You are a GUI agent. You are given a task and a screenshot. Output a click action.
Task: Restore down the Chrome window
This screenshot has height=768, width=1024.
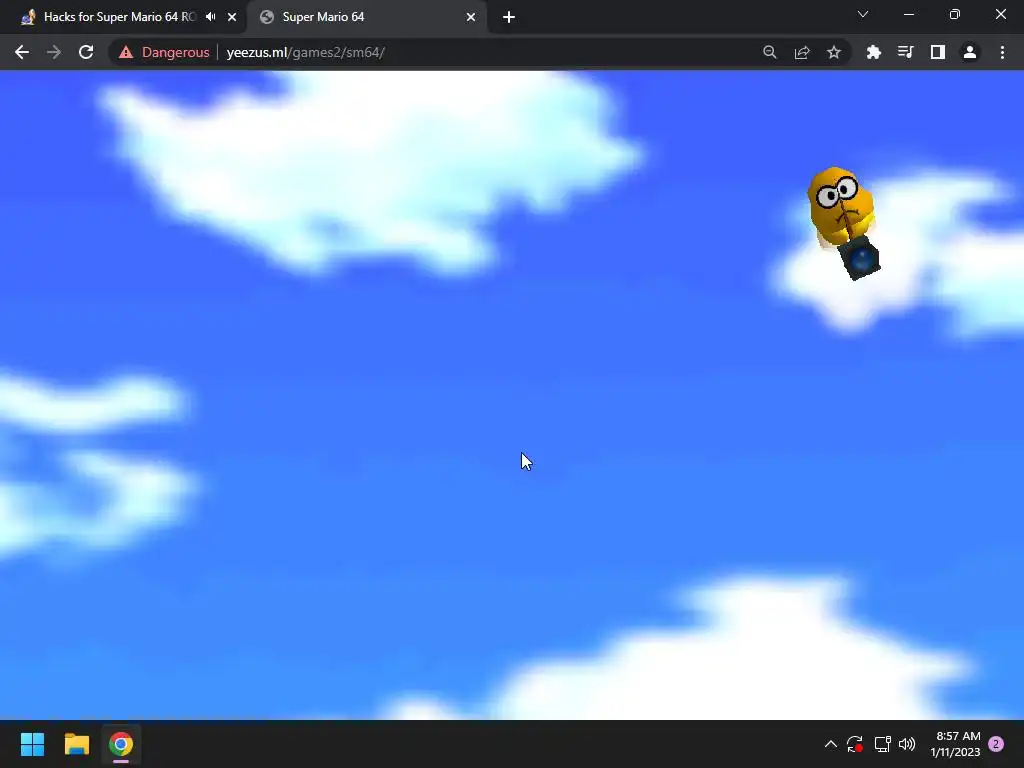(955, 14)
